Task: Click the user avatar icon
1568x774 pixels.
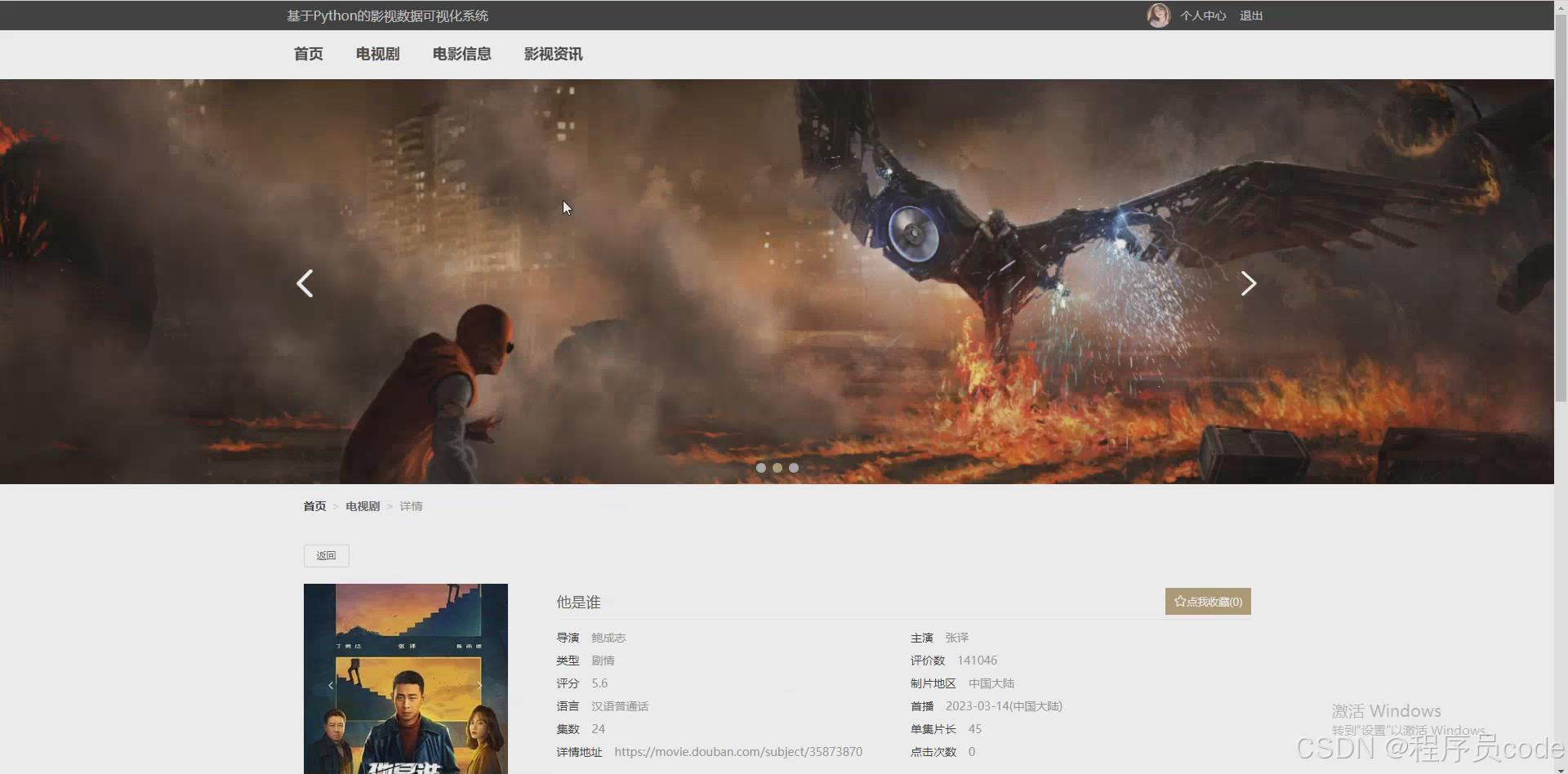Action: tap(1158, 16)
